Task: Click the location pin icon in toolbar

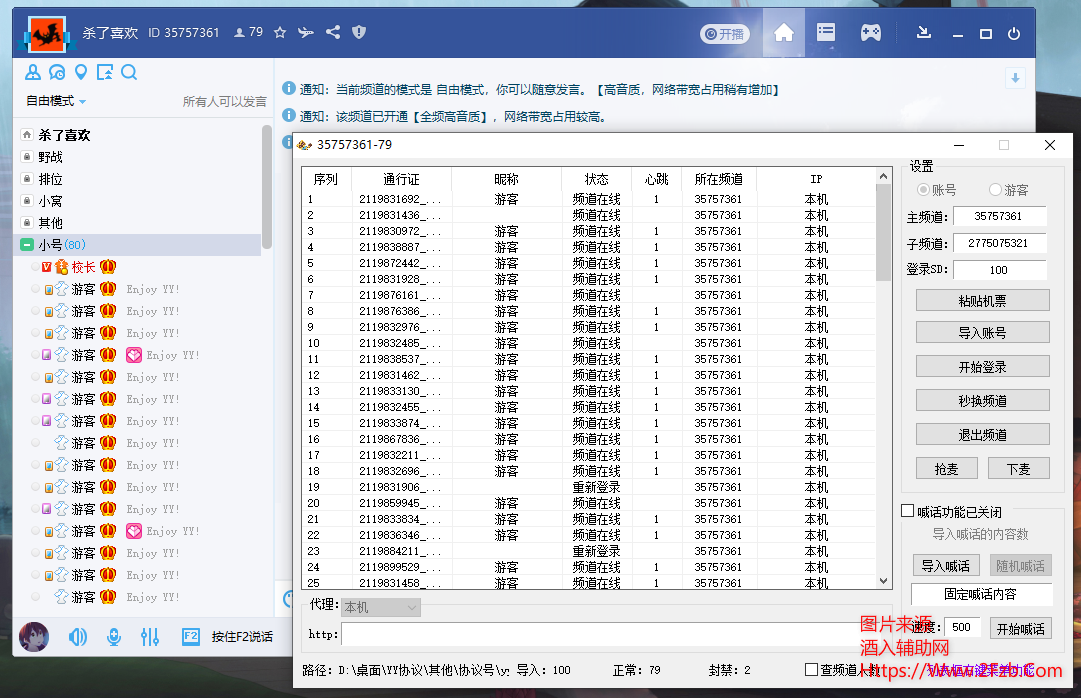Action: tap(81, 72)
